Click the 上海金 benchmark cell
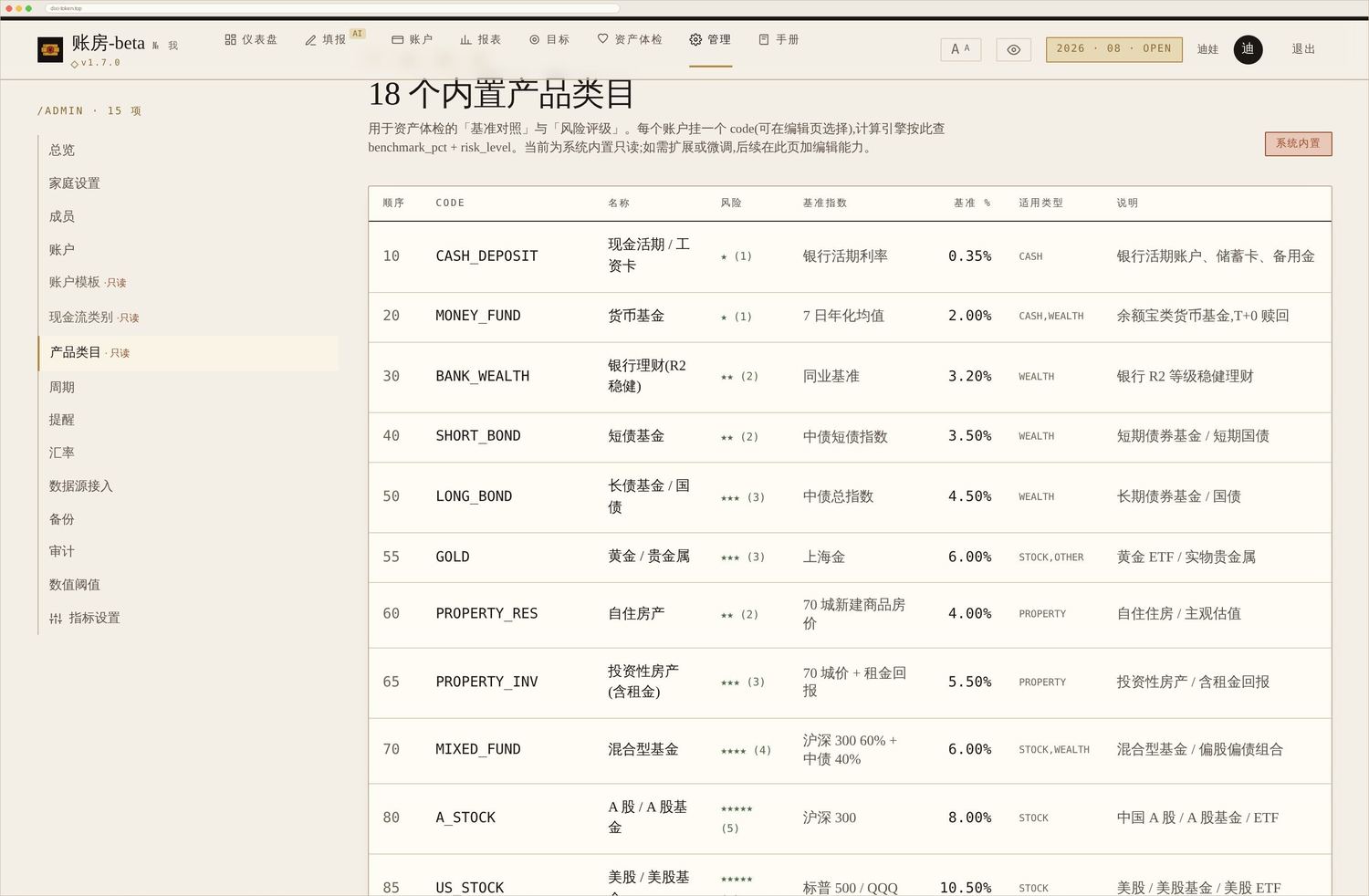Screen dimensions: 1369x896 [x=824, y=557]
